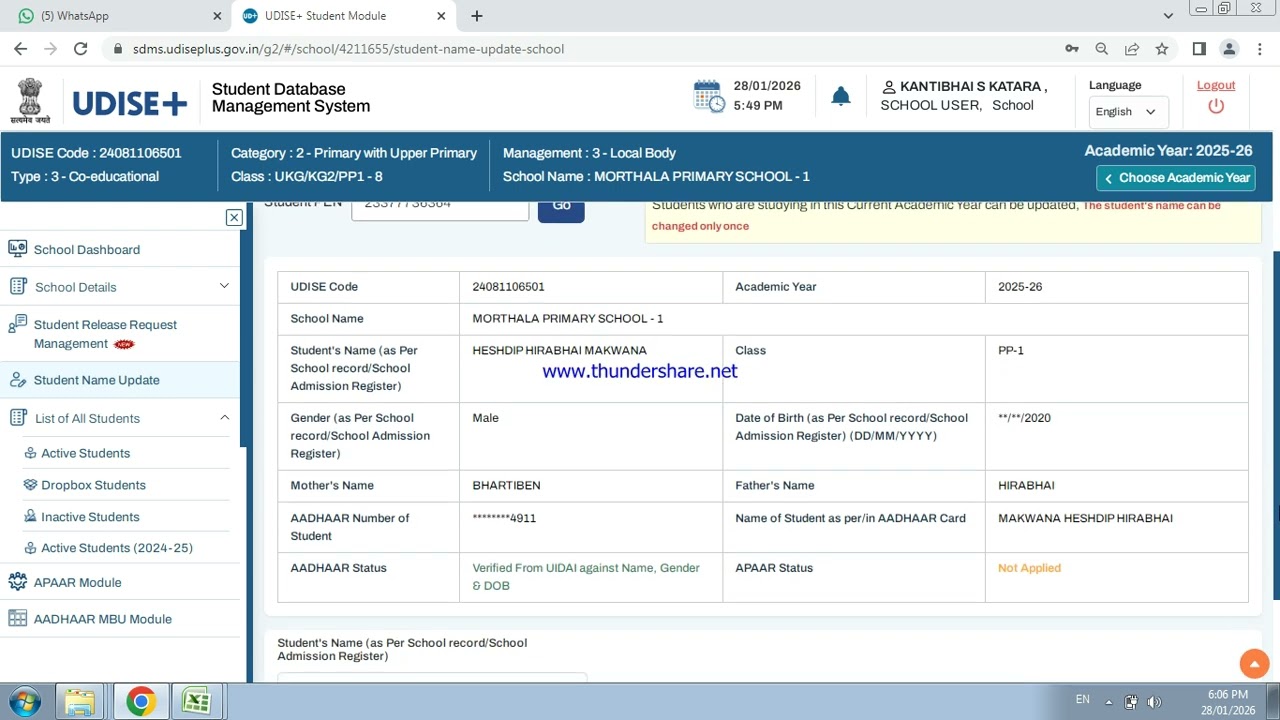This screenshot has height=720, width=1280.
Task: Click the Choose Academic Year button
Action: (x=1176, y=178)
